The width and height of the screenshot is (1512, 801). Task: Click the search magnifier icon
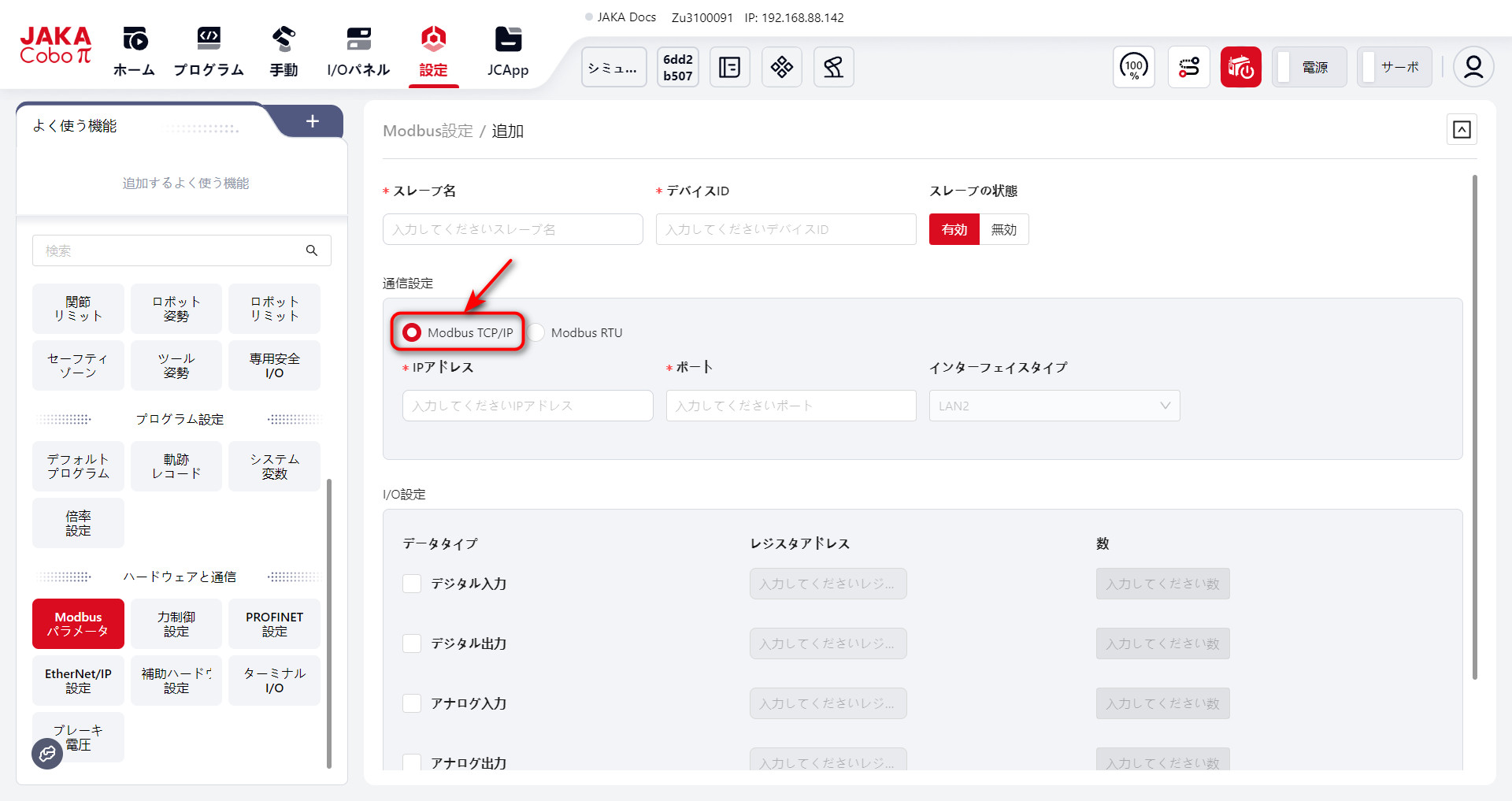pos(312,250)
